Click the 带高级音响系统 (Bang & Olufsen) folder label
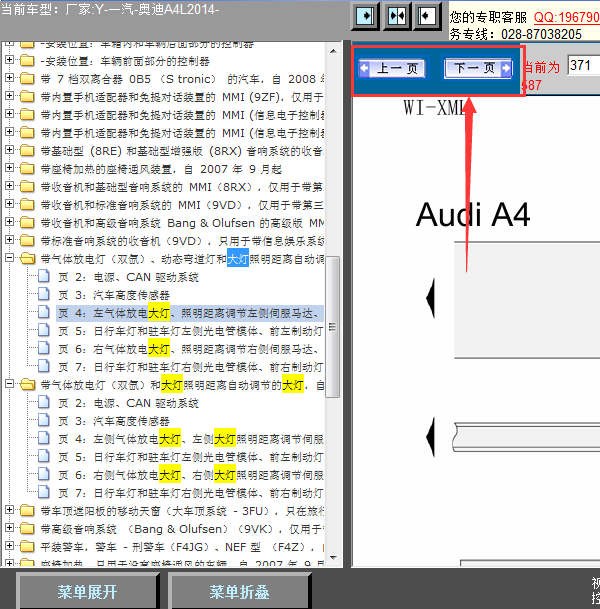This screenshot has height=609, width=600. 182,529
